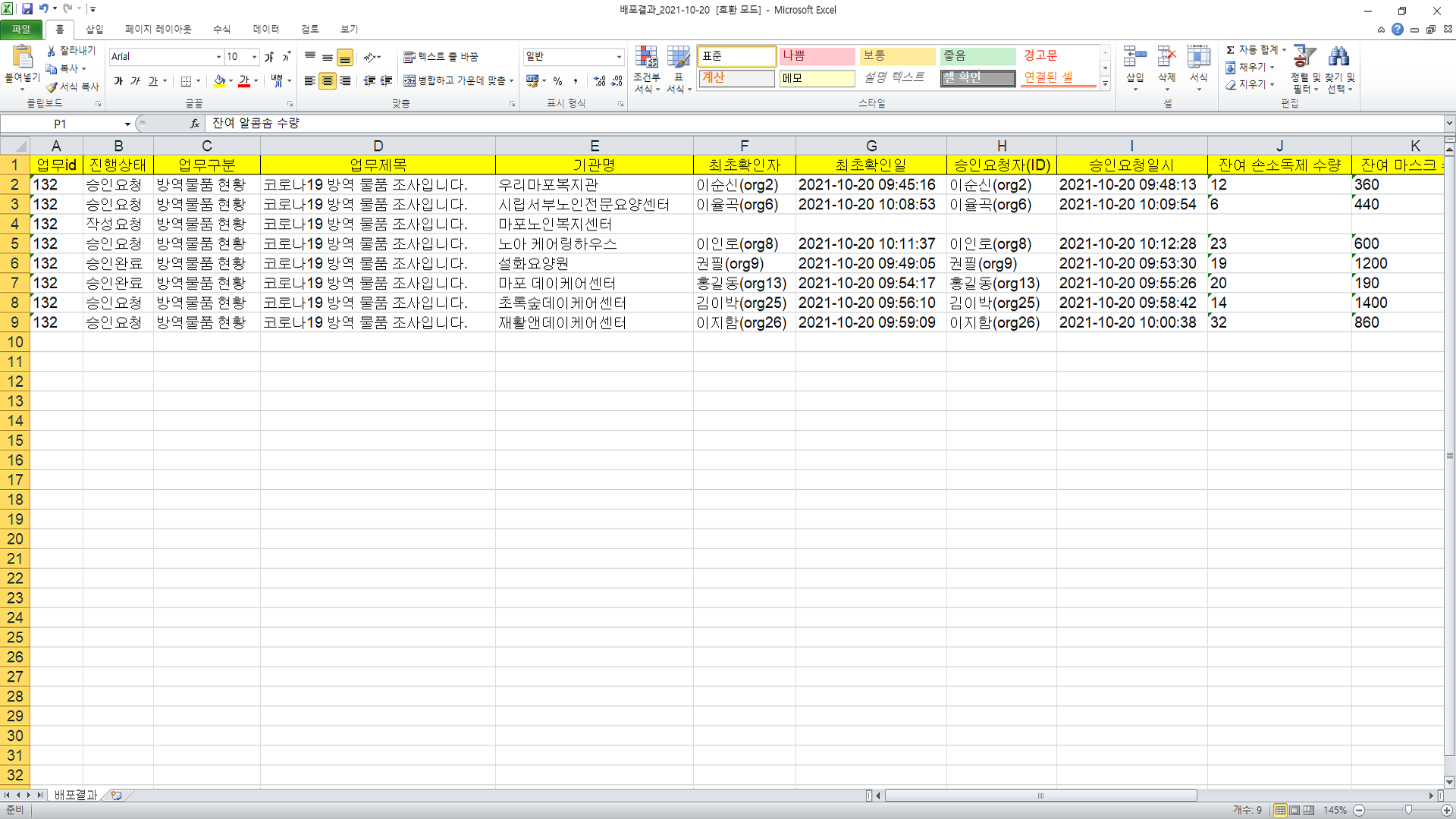
Task: Switch to the Formulas (수식) tab
Action: click(x=221, y=30)
